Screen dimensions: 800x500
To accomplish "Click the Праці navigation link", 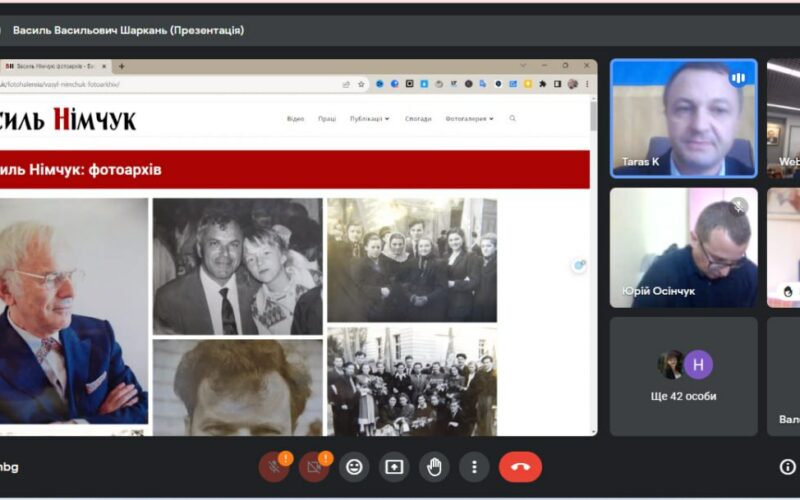I will point(327,119).
